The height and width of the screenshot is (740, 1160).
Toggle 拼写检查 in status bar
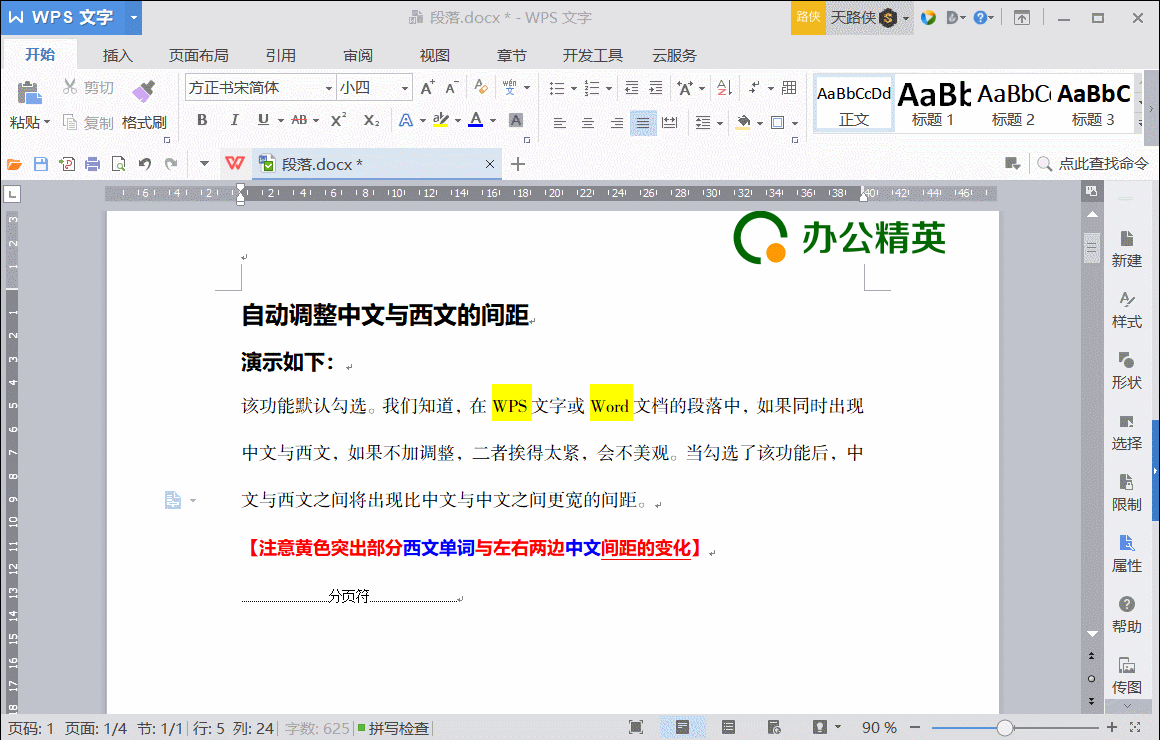click(x=394, y=728)
